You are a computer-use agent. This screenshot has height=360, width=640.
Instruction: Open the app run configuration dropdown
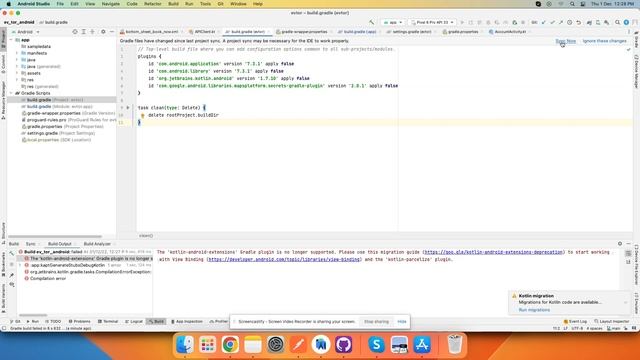(393, 22)
